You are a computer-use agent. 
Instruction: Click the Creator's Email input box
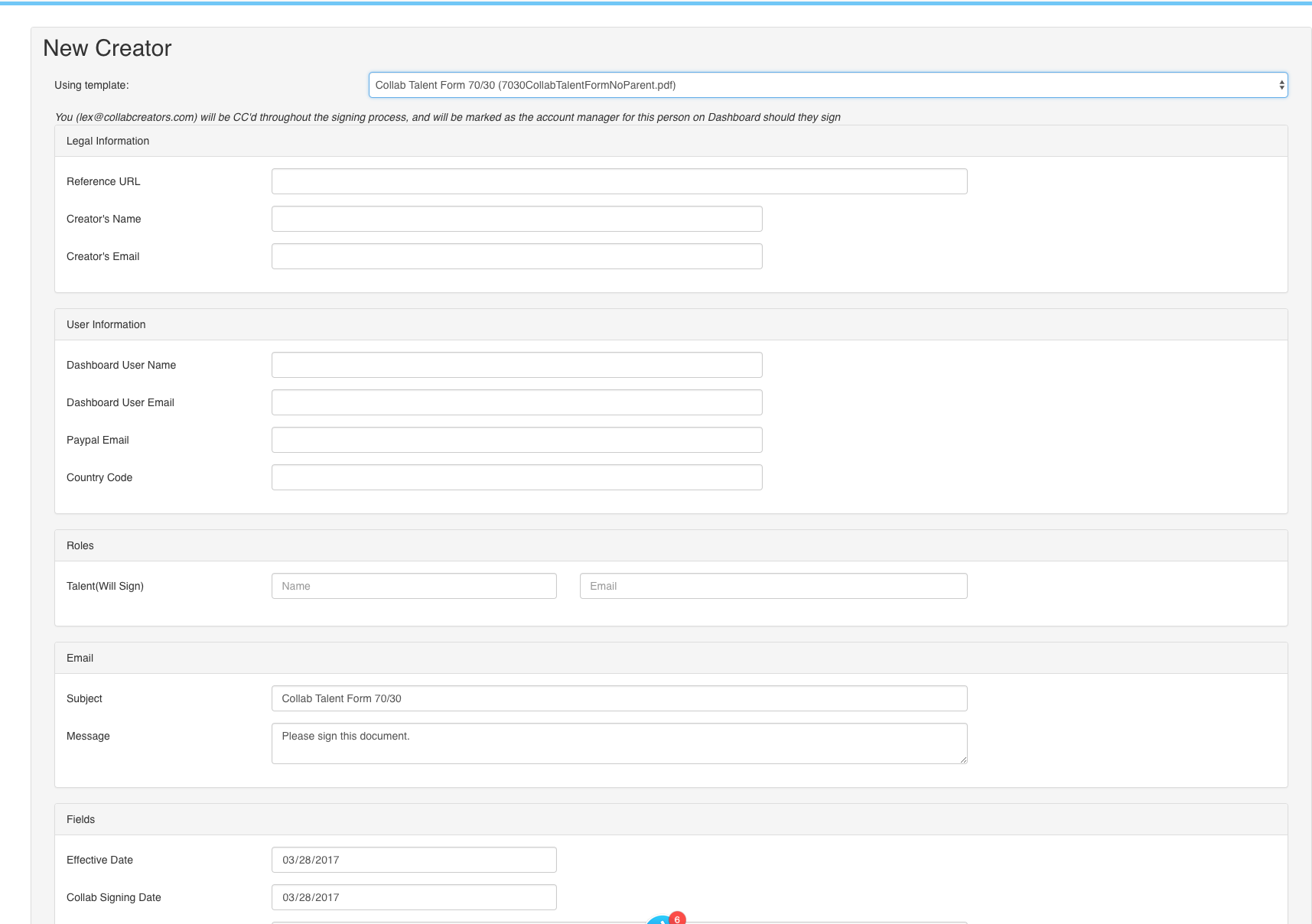coord(516,256)
